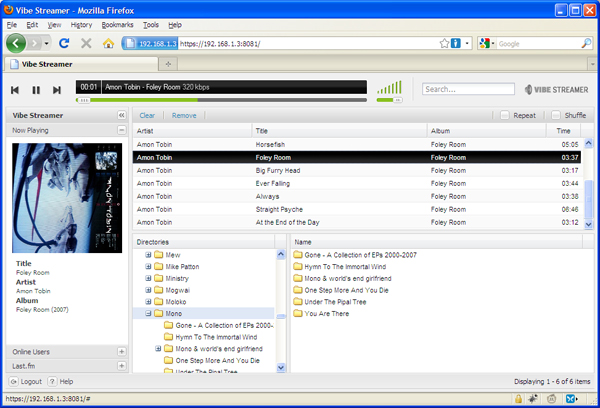600x408 pixels.
Task: Select the Always track
Action: click(x=357, y=196)
